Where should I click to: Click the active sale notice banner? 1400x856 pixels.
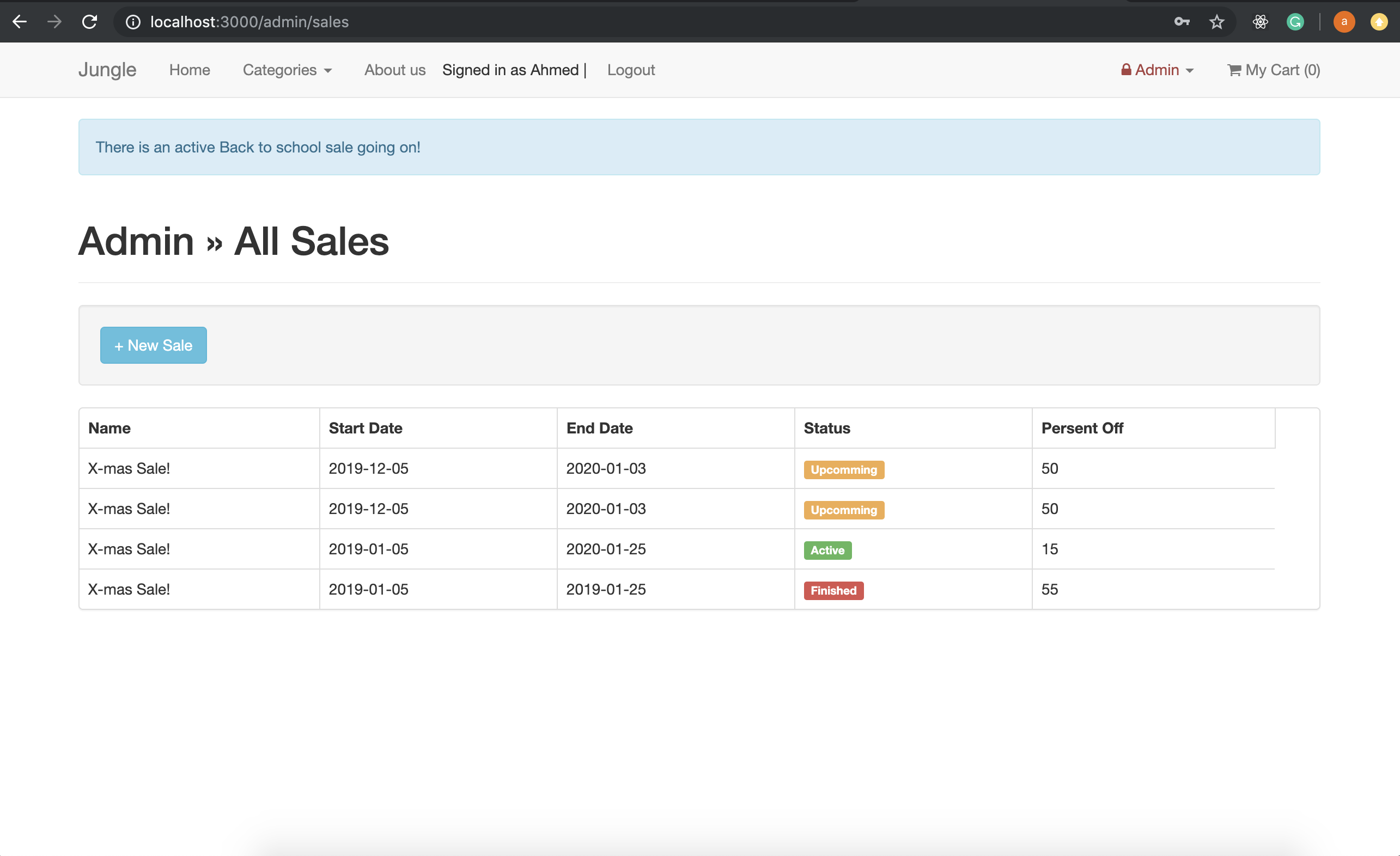click(x=699, y=147)
